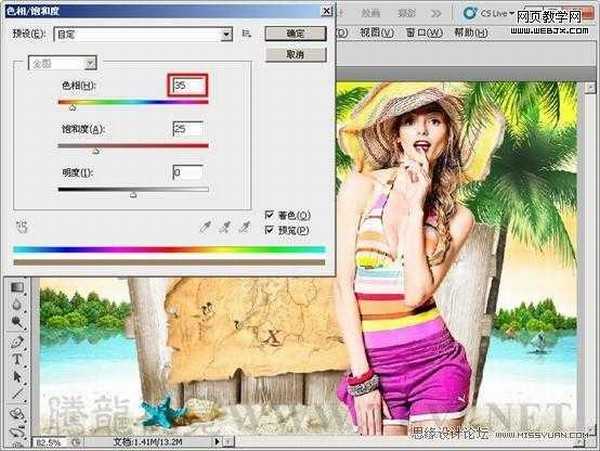Click the on-image adjustment hand icon
600x451 pixels.
[x=22, y=226]
